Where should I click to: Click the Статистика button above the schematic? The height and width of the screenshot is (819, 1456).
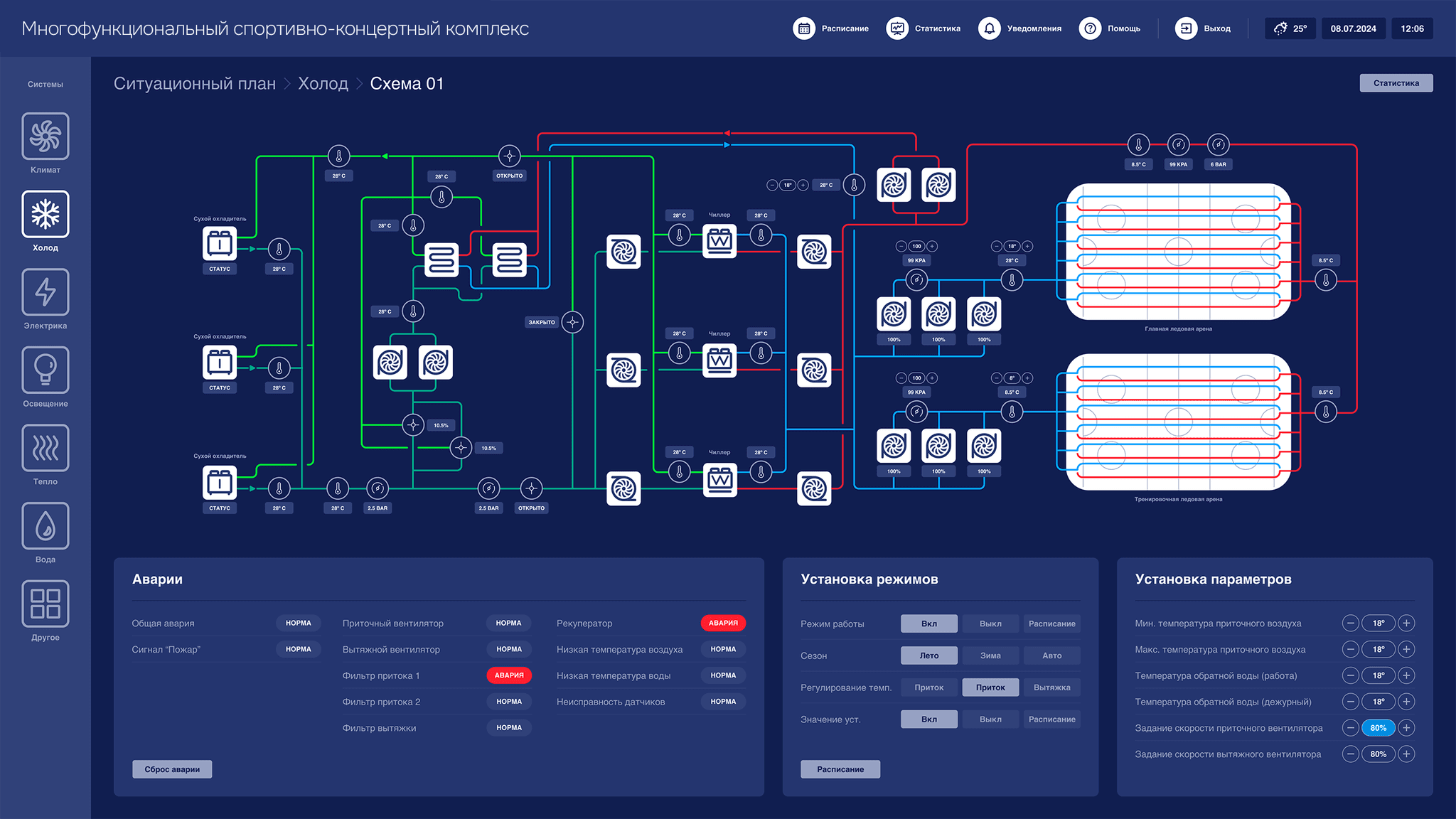1396,82
